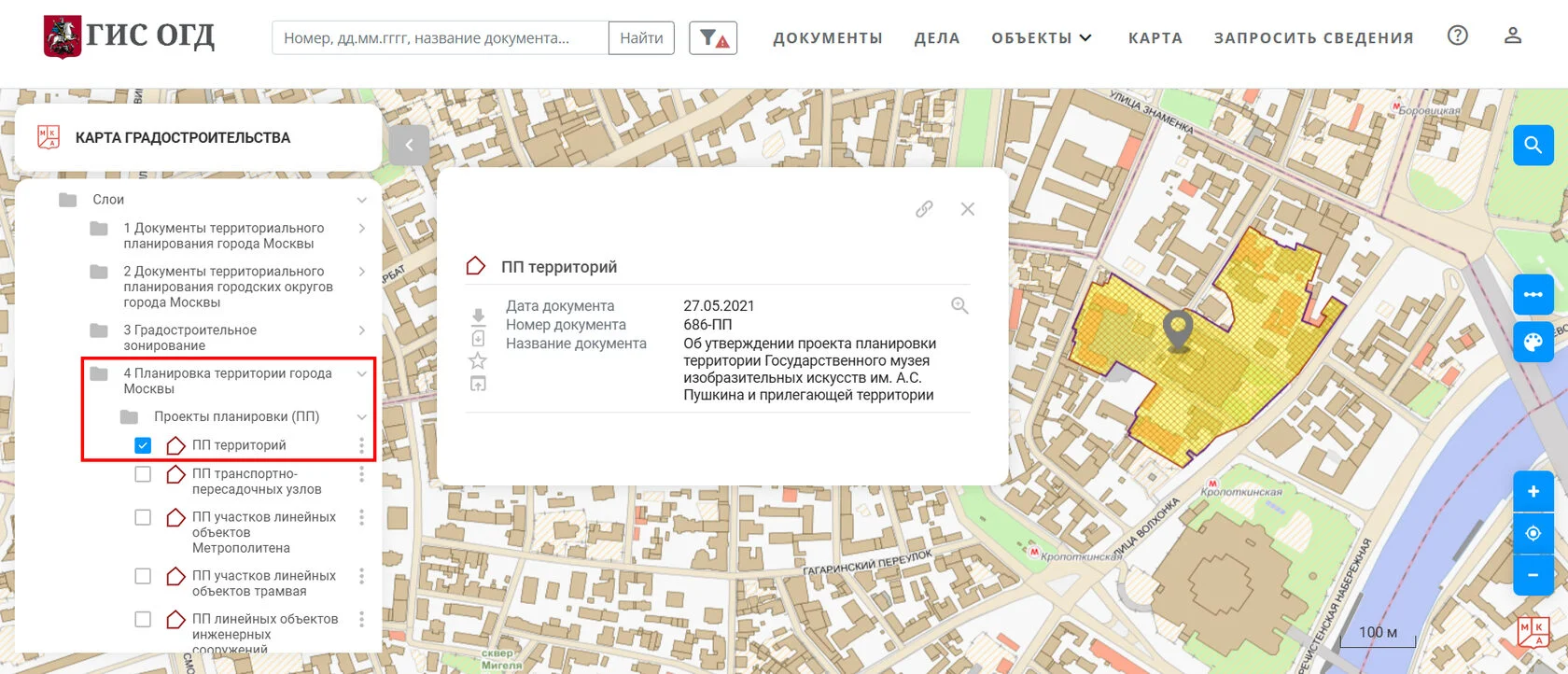Copy link icon in the popup card
The width and height of the screenshot is (1568, 674).
click(x=924, y=209)
